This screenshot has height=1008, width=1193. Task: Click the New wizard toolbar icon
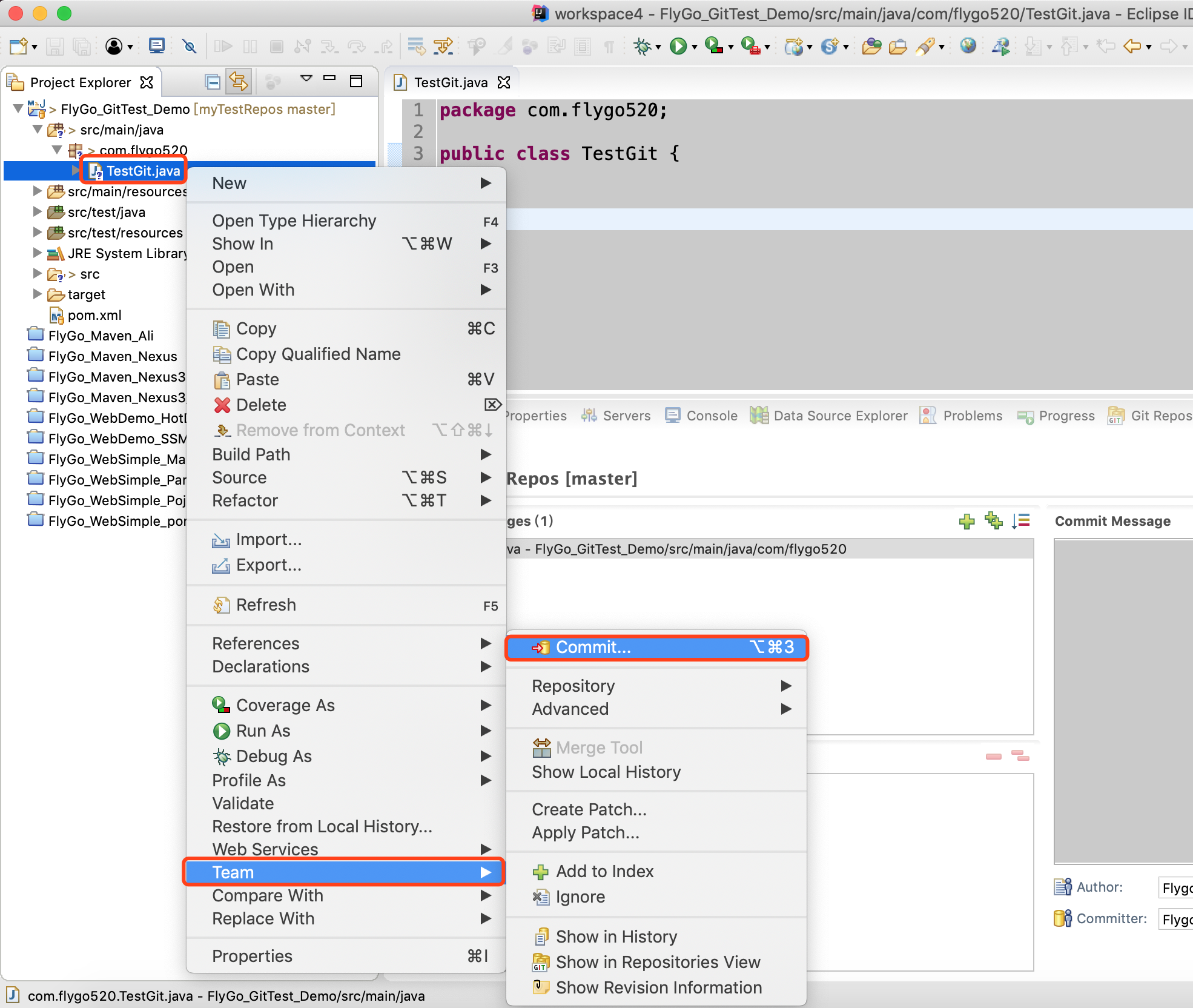[x=18, y=46]
